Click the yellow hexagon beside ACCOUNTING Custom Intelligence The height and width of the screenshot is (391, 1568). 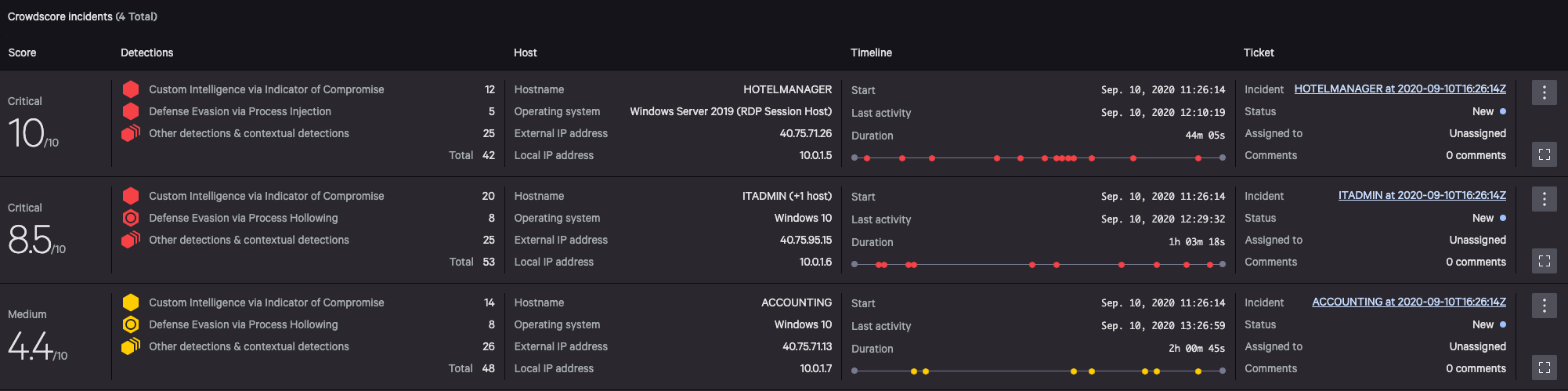(x=131, y=302)
